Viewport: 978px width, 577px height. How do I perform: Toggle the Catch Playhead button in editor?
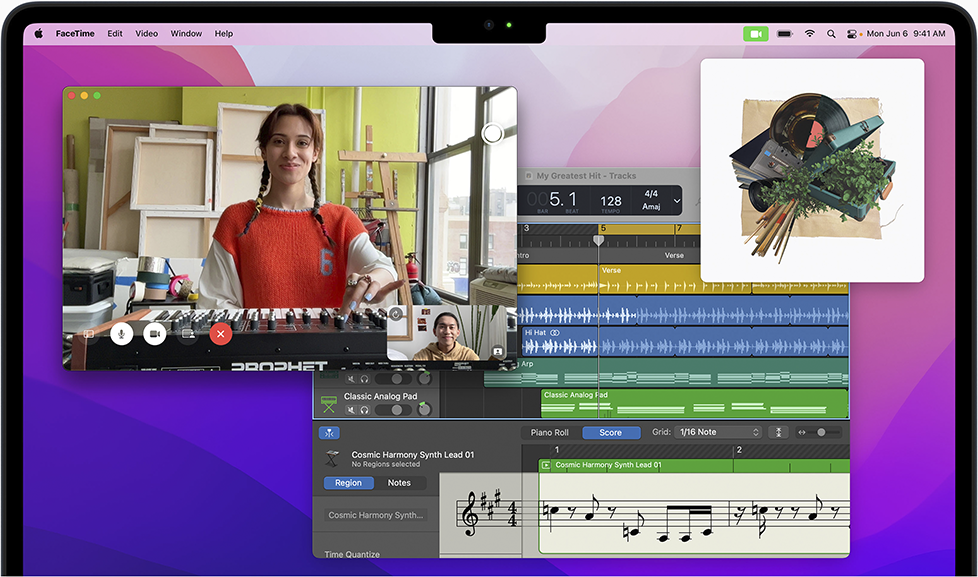pos(329,433)
